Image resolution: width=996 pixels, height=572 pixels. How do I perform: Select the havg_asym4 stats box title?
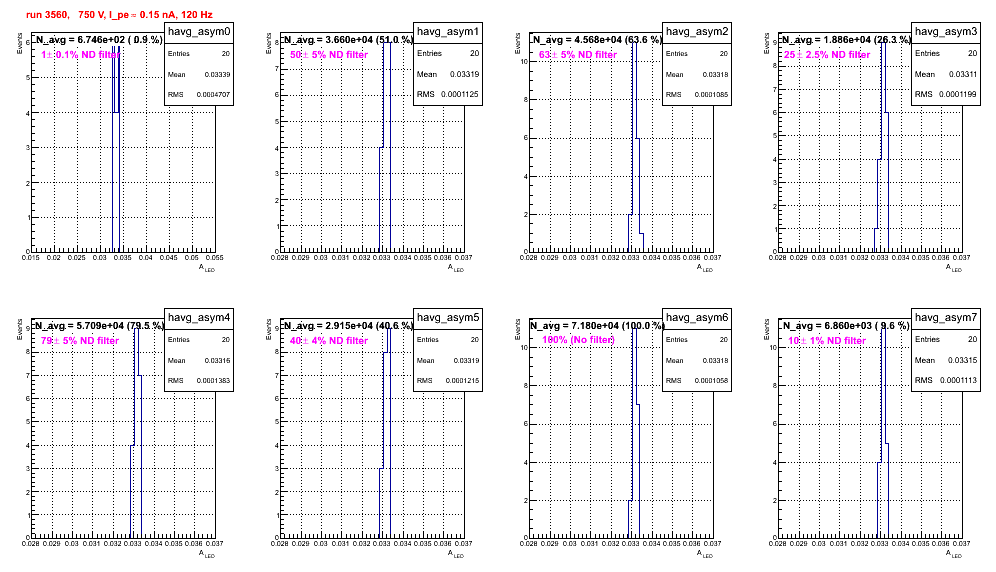199,318
